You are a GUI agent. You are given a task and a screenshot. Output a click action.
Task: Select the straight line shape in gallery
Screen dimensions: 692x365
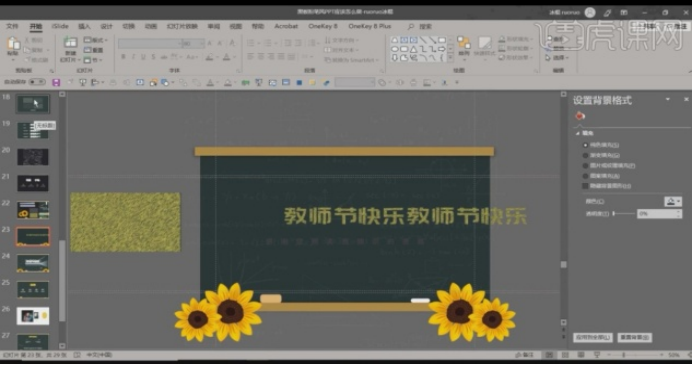[x=423, y=40]
